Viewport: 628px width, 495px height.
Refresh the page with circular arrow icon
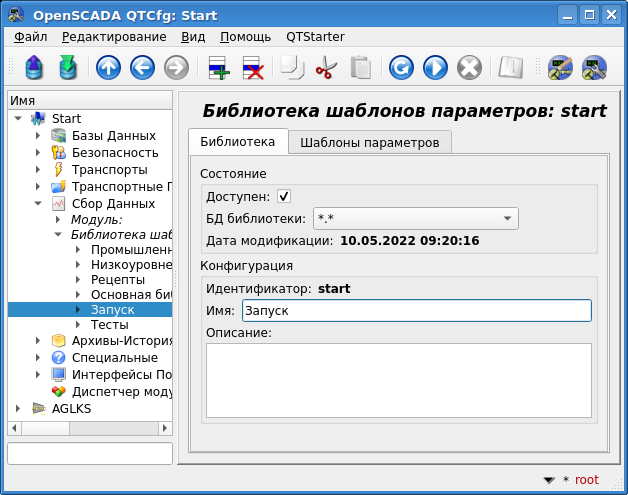401,67
